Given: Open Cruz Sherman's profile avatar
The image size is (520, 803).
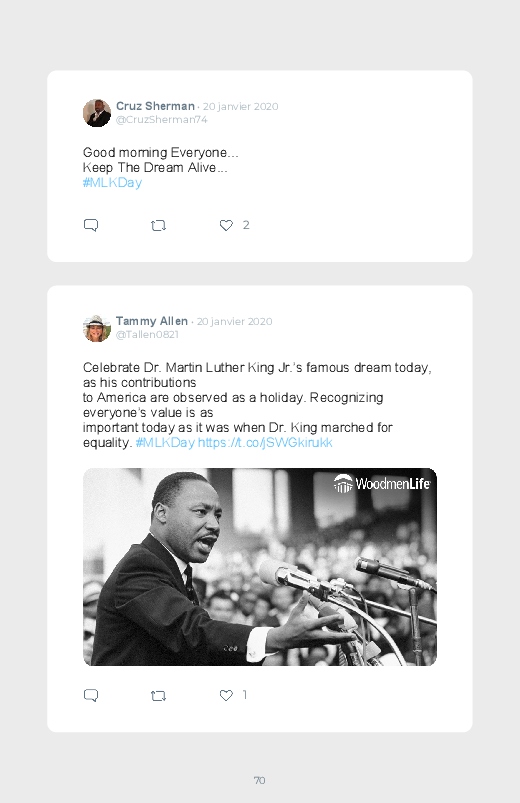Looking at the screenshot, I should click(x=97, y=113).
